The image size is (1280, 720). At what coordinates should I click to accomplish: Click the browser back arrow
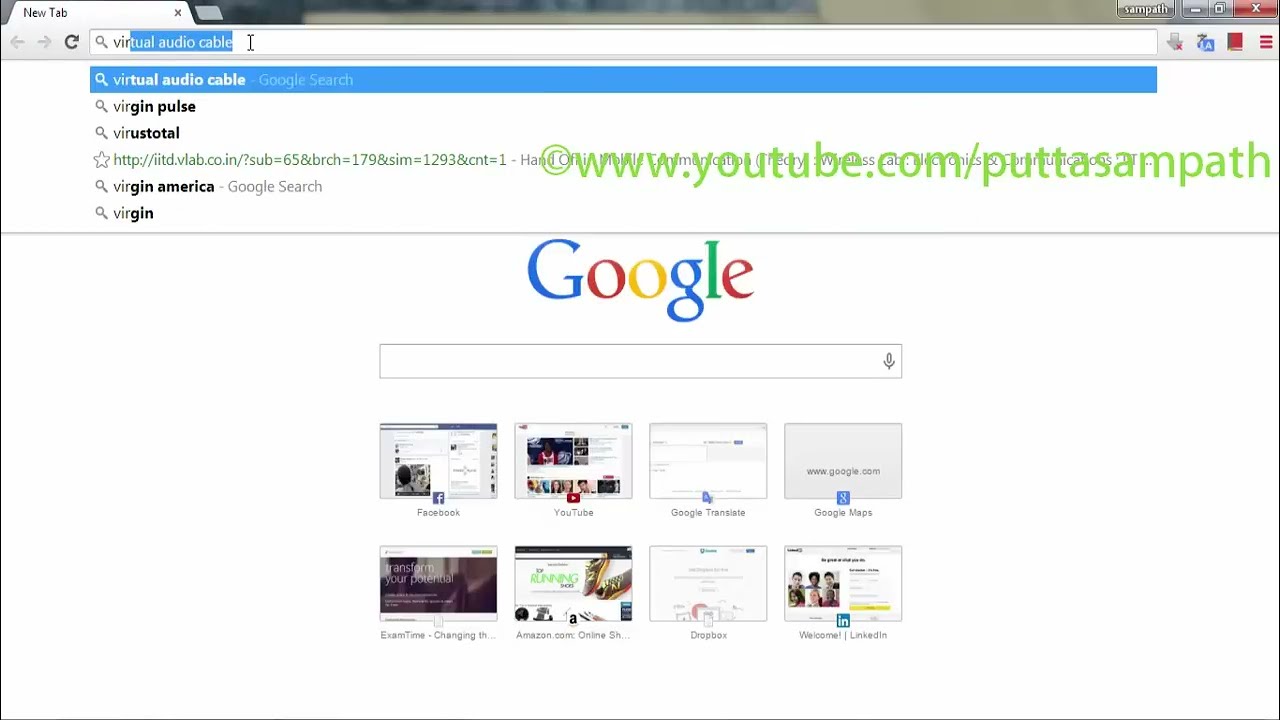17,42
